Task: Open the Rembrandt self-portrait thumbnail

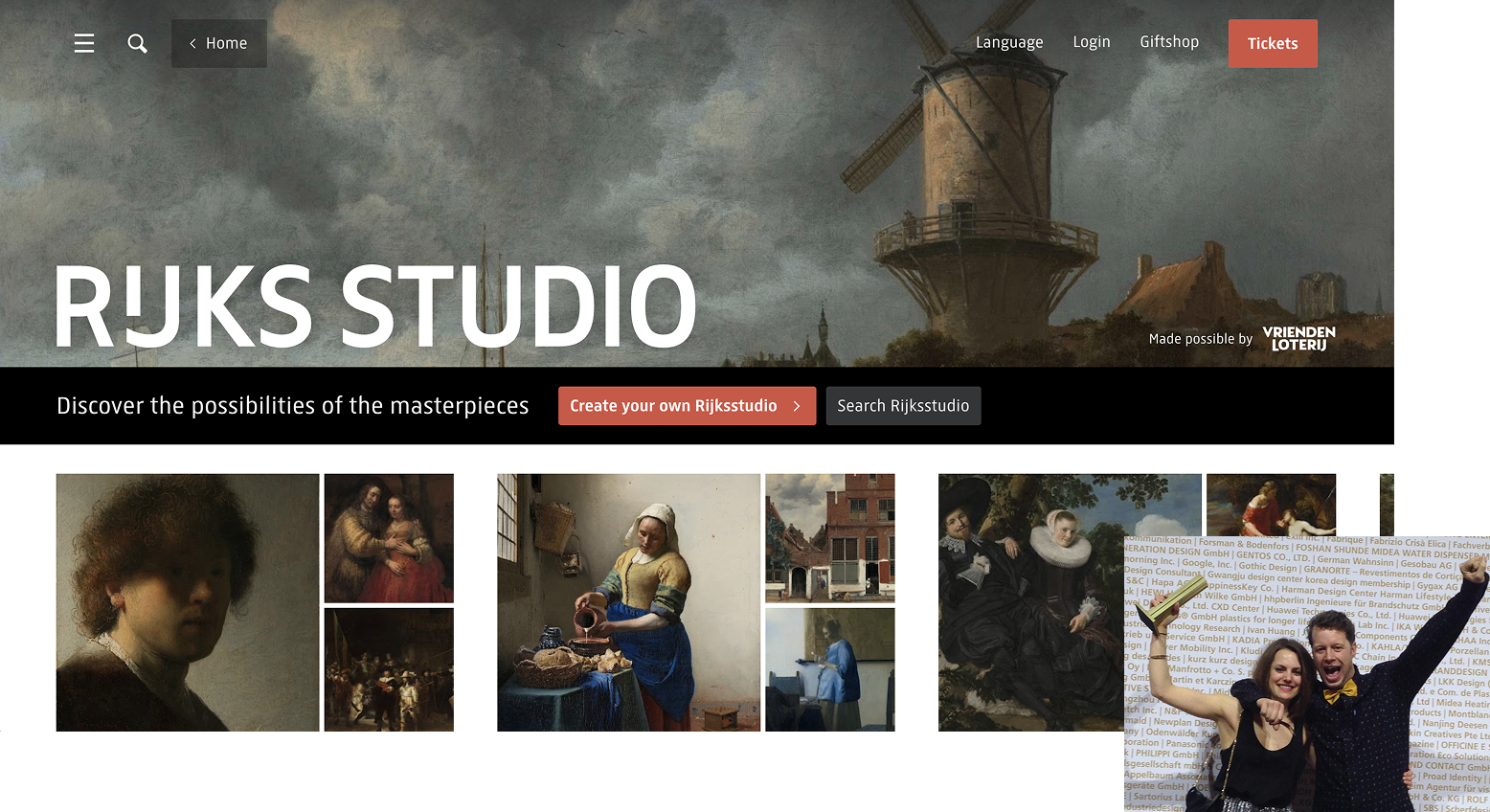Action: coord(188,602)
